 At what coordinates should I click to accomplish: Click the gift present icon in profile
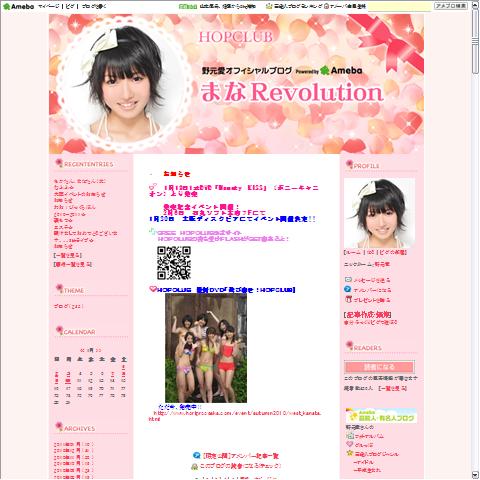[348, 299]
